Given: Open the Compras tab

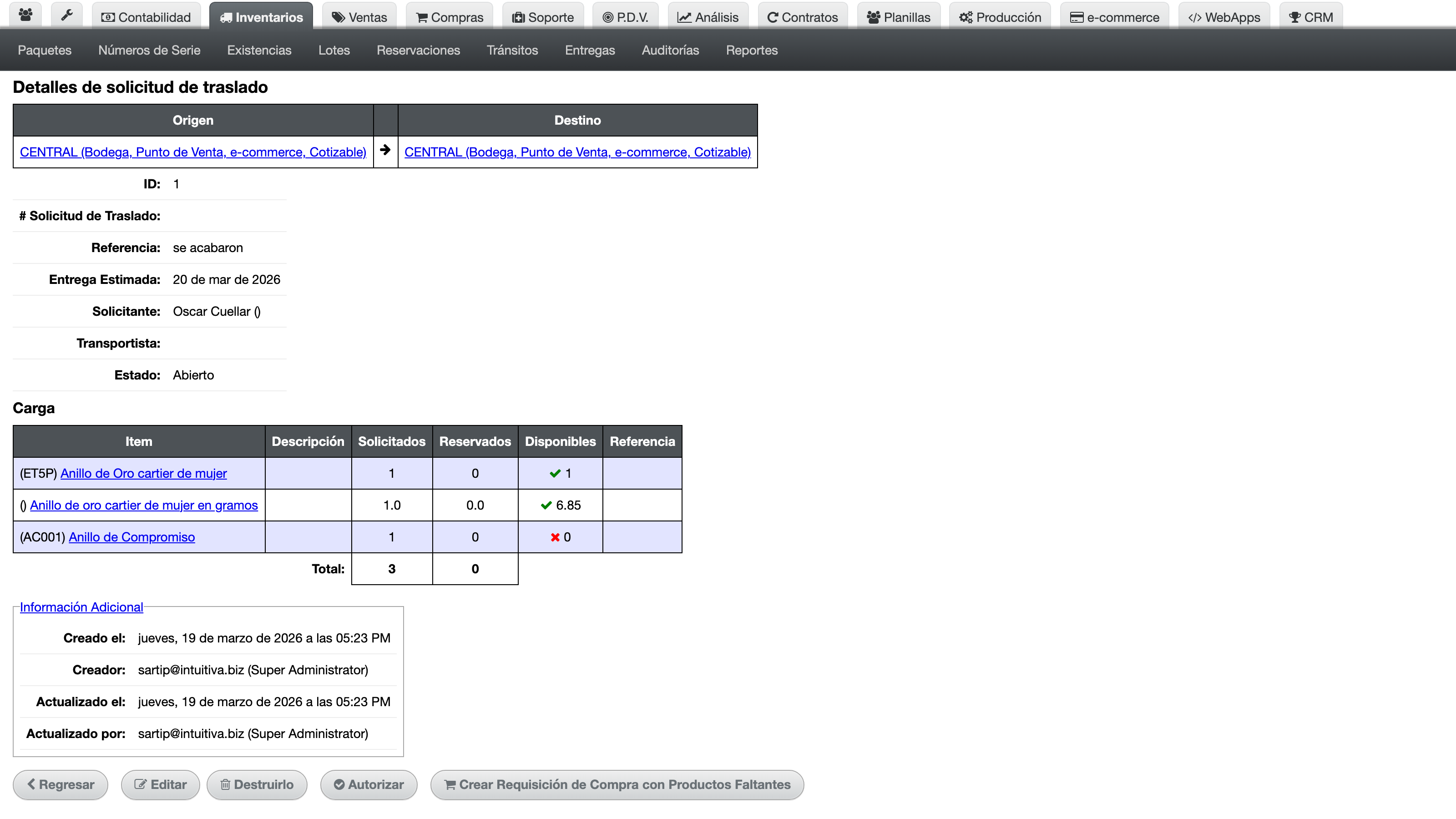Looking at the screenshot, I should click(450, 17).
